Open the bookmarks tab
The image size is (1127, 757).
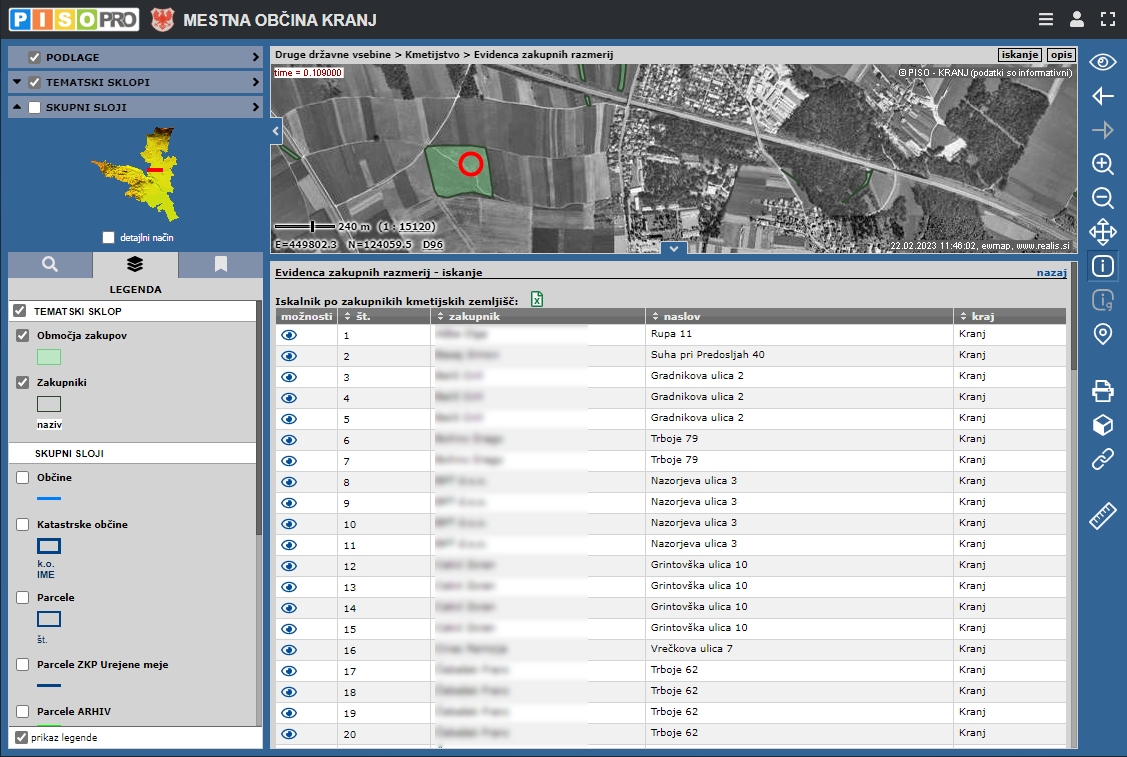tap(221, 265)
